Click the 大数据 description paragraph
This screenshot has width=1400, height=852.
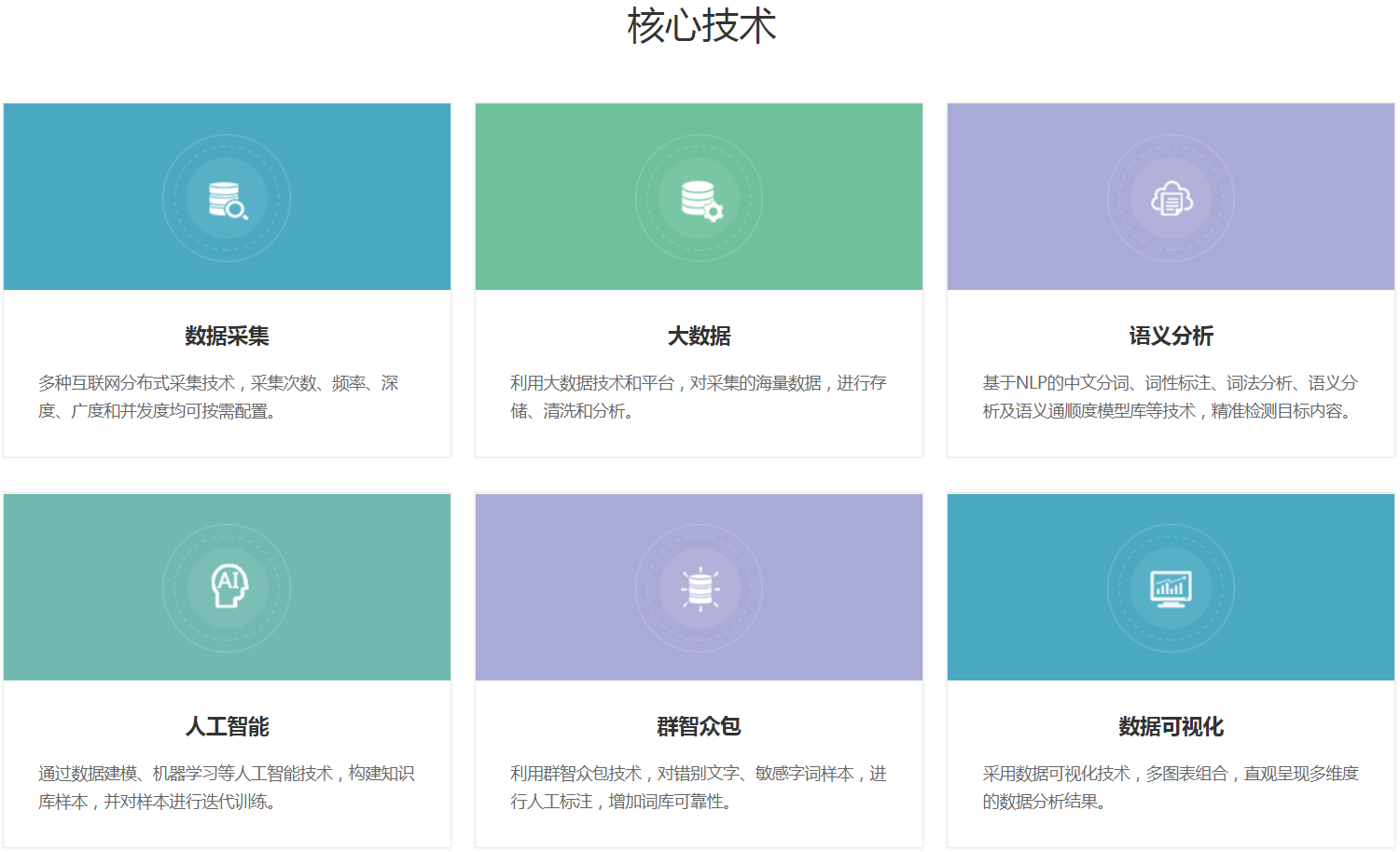[x=698, y=397]
